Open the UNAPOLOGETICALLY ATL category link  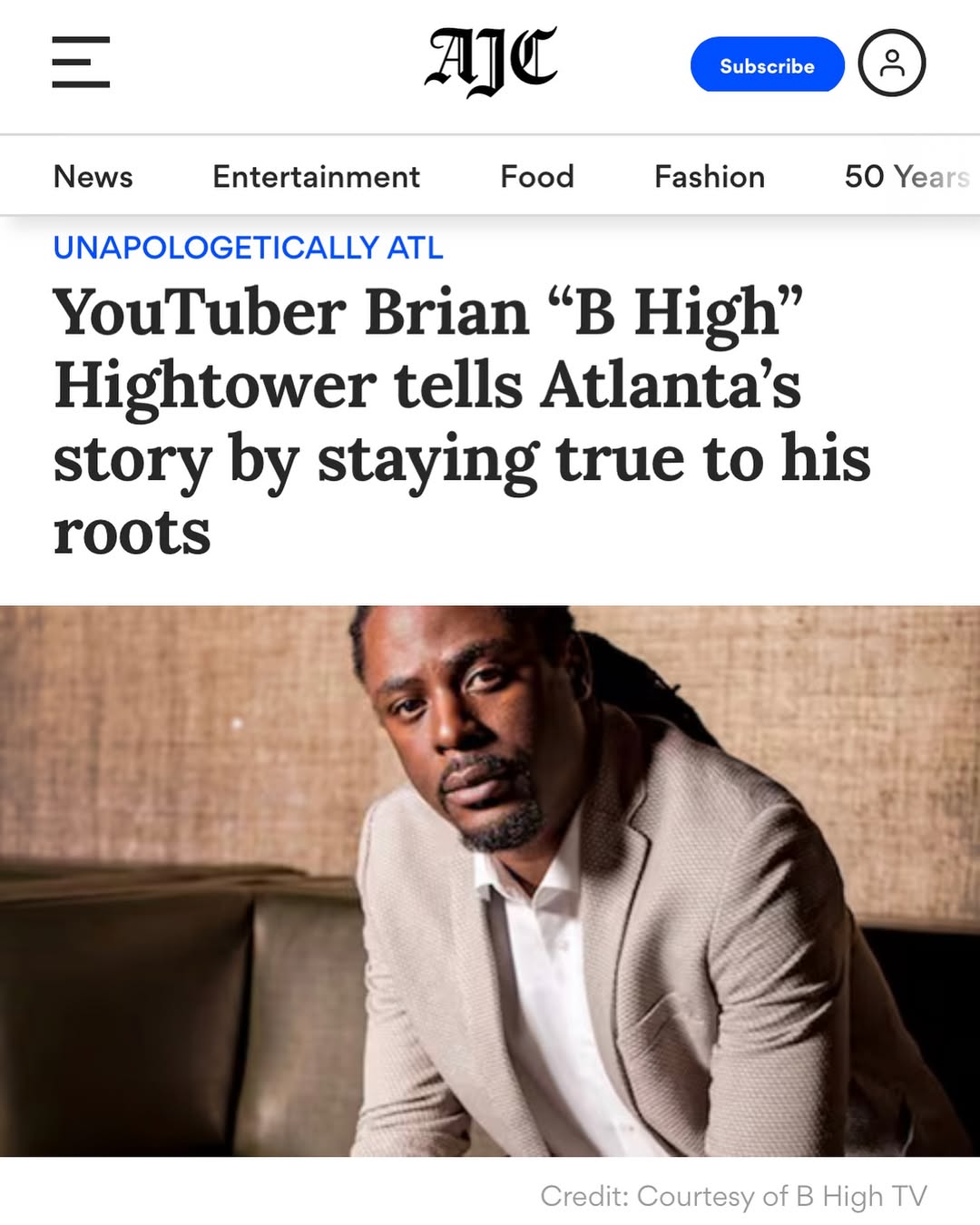pos(248,247)
